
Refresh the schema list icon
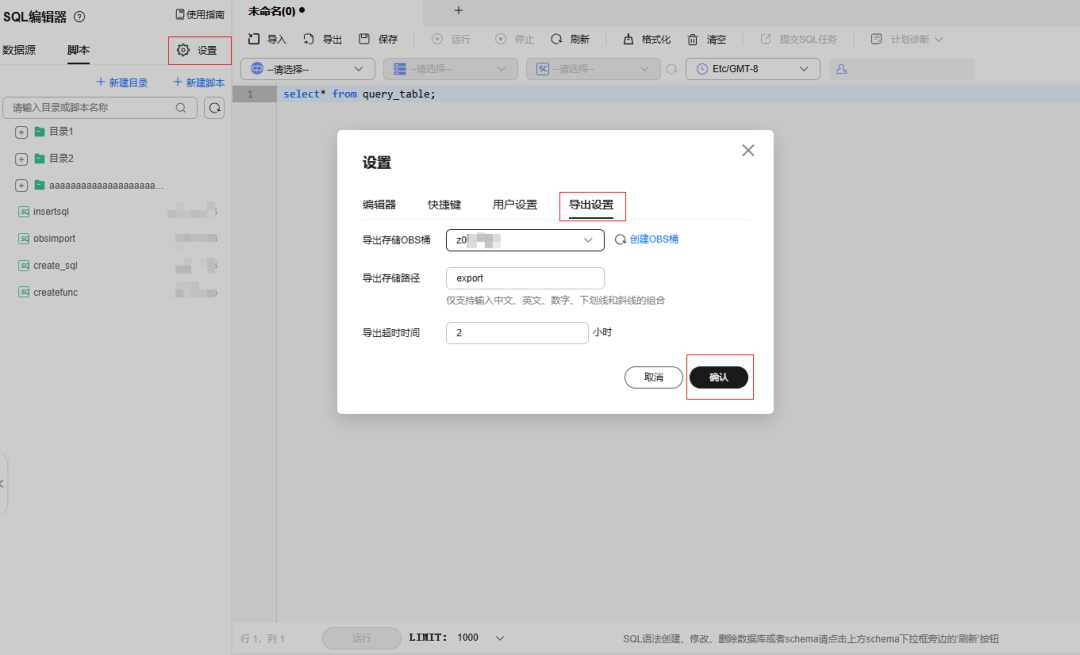pos(672,69)
